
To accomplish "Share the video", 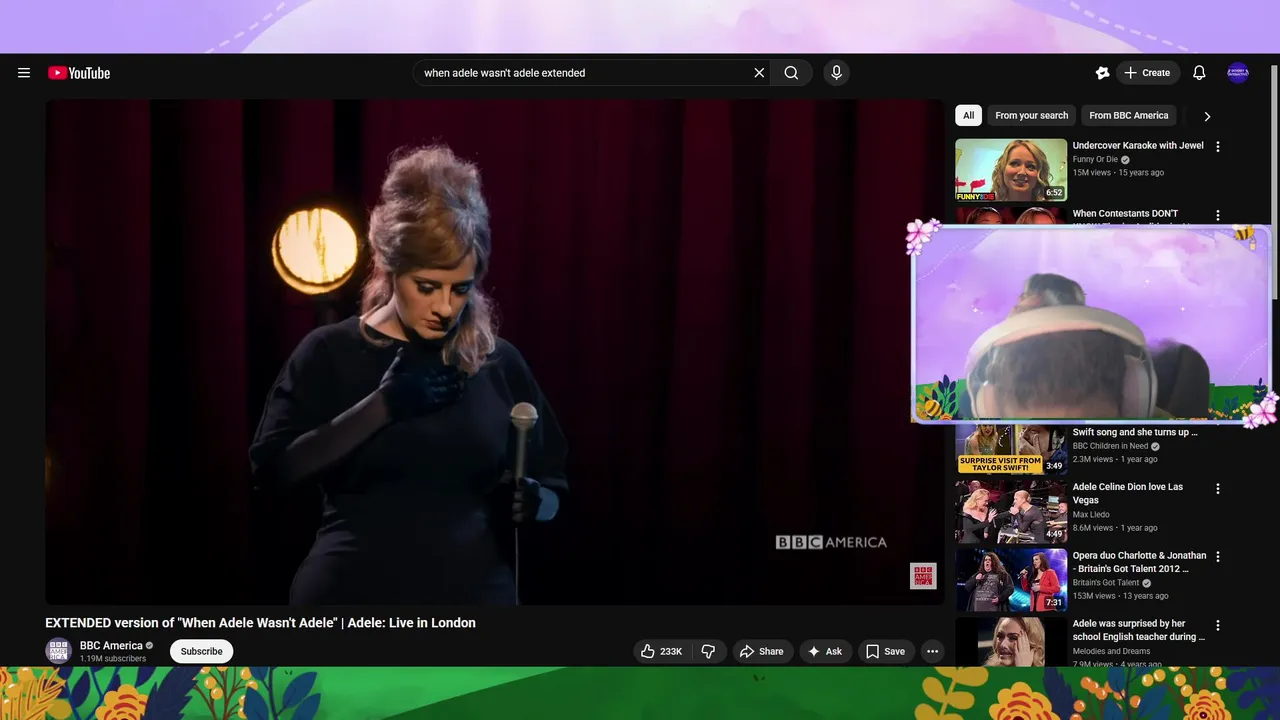I will point(762,651).
